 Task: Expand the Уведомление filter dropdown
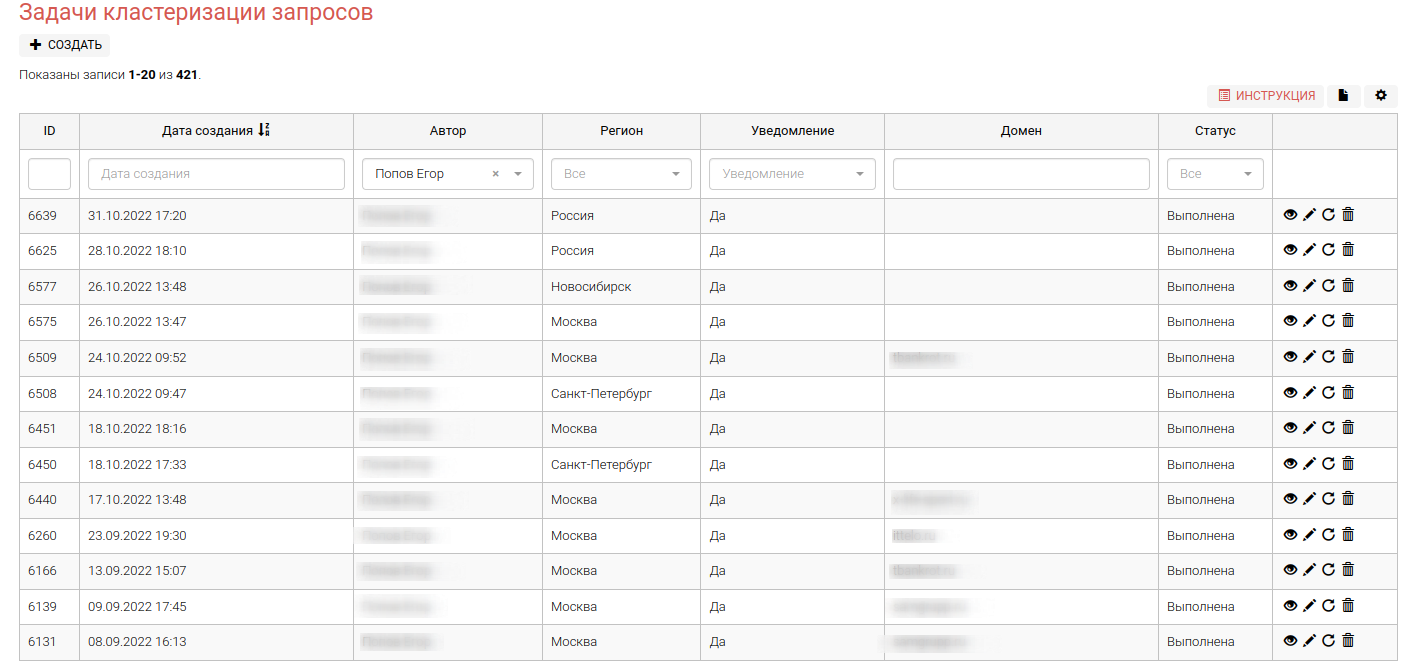(x=792, y=174)
